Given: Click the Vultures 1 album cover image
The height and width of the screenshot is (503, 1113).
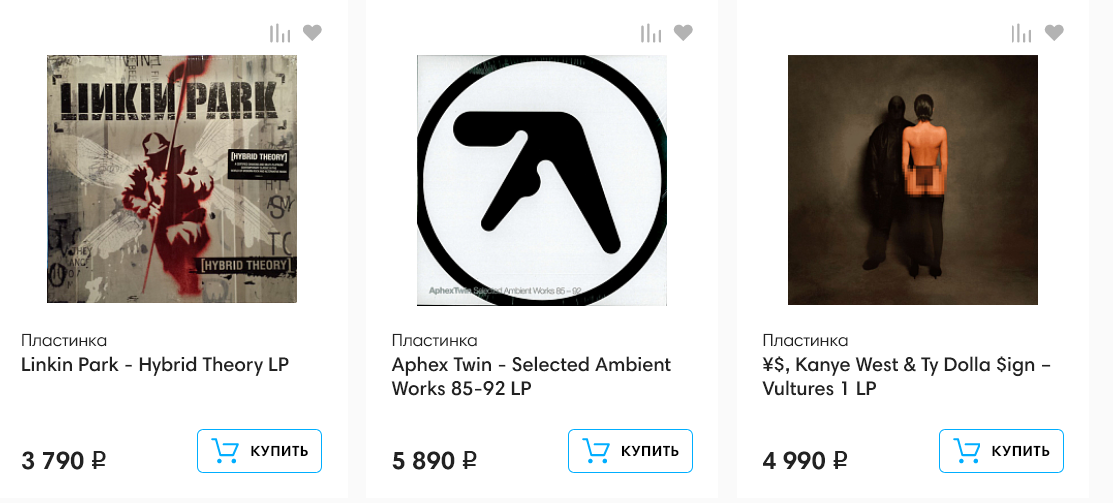Looking at the screenshot, I should (x=913, y=179).
